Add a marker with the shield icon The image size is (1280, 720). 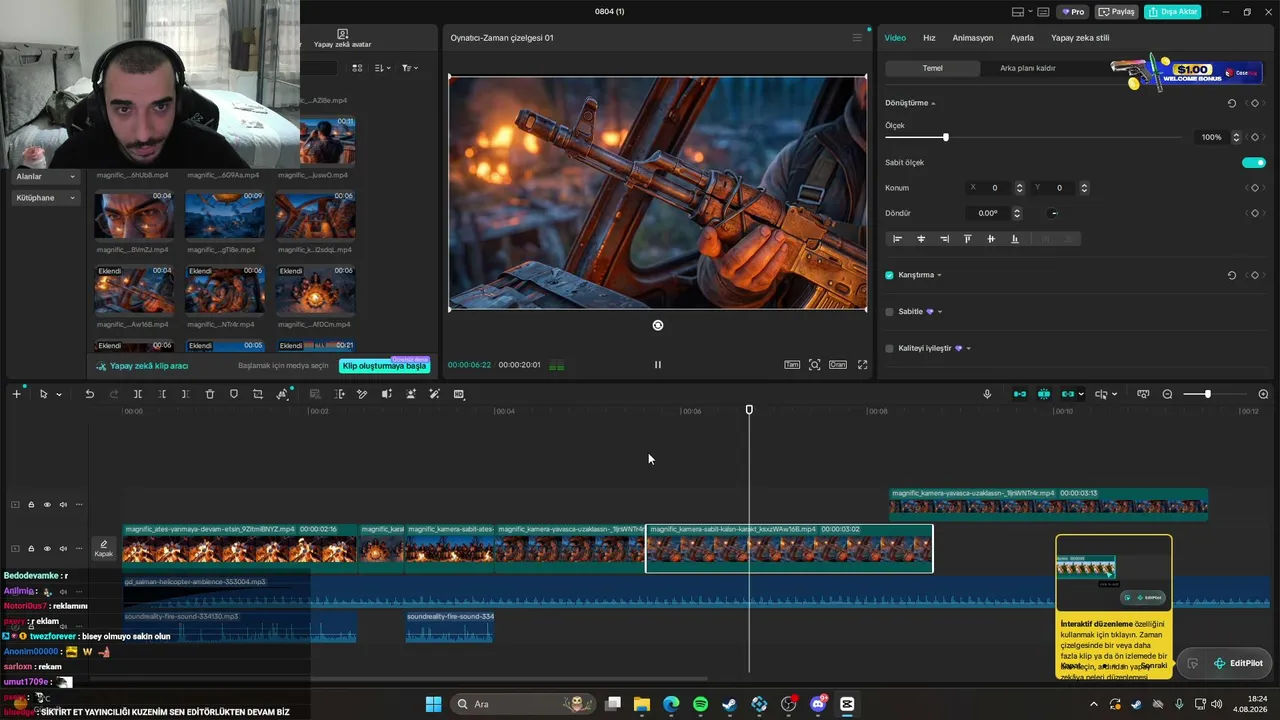click(x=234, y=394)
